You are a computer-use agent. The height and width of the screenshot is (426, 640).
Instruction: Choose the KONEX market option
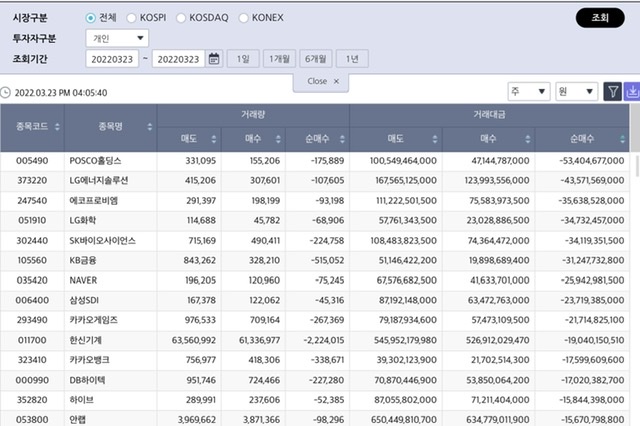click(x=245, y=18)
